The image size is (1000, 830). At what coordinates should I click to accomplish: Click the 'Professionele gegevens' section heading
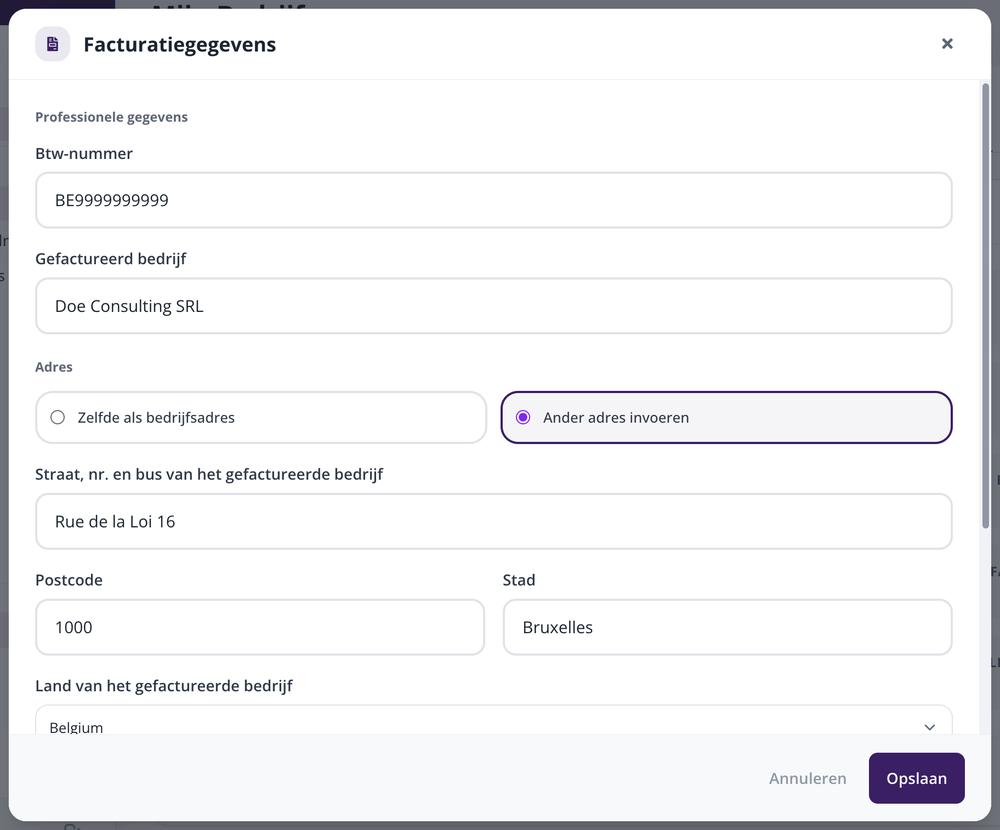pyautogui.click(x=112, y=117)
